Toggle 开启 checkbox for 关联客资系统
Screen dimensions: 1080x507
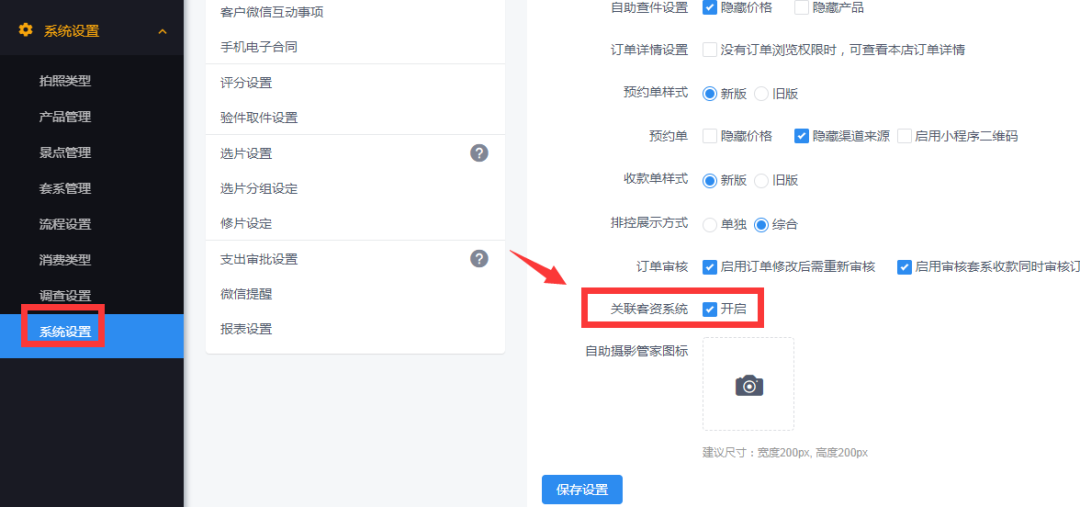pyautogui.click(x=709, y=309)
